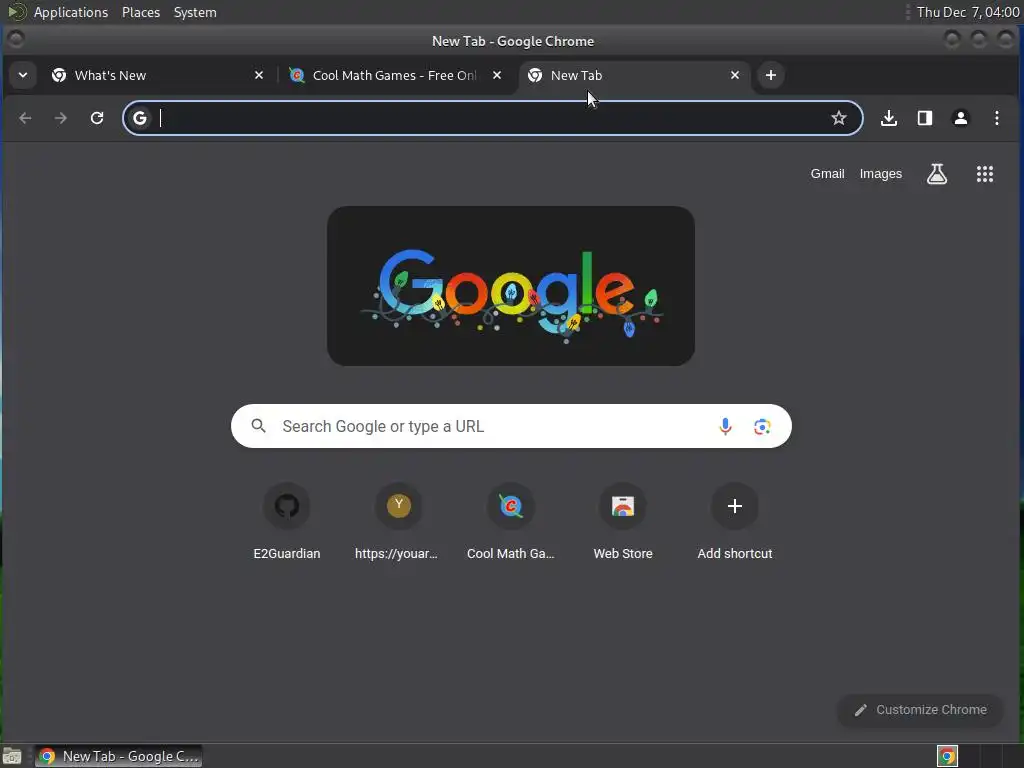Switch to the What's New tab

coord(157,75)
